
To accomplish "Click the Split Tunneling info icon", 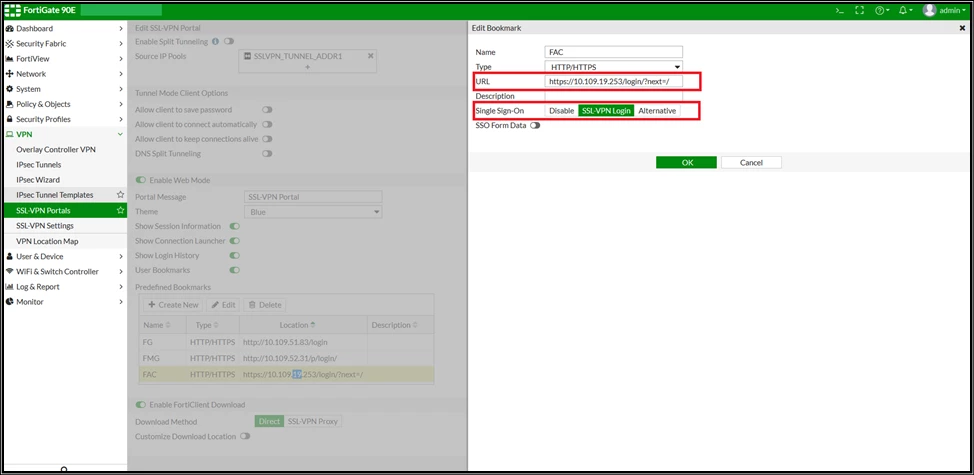I will click(x=215, y=42).
